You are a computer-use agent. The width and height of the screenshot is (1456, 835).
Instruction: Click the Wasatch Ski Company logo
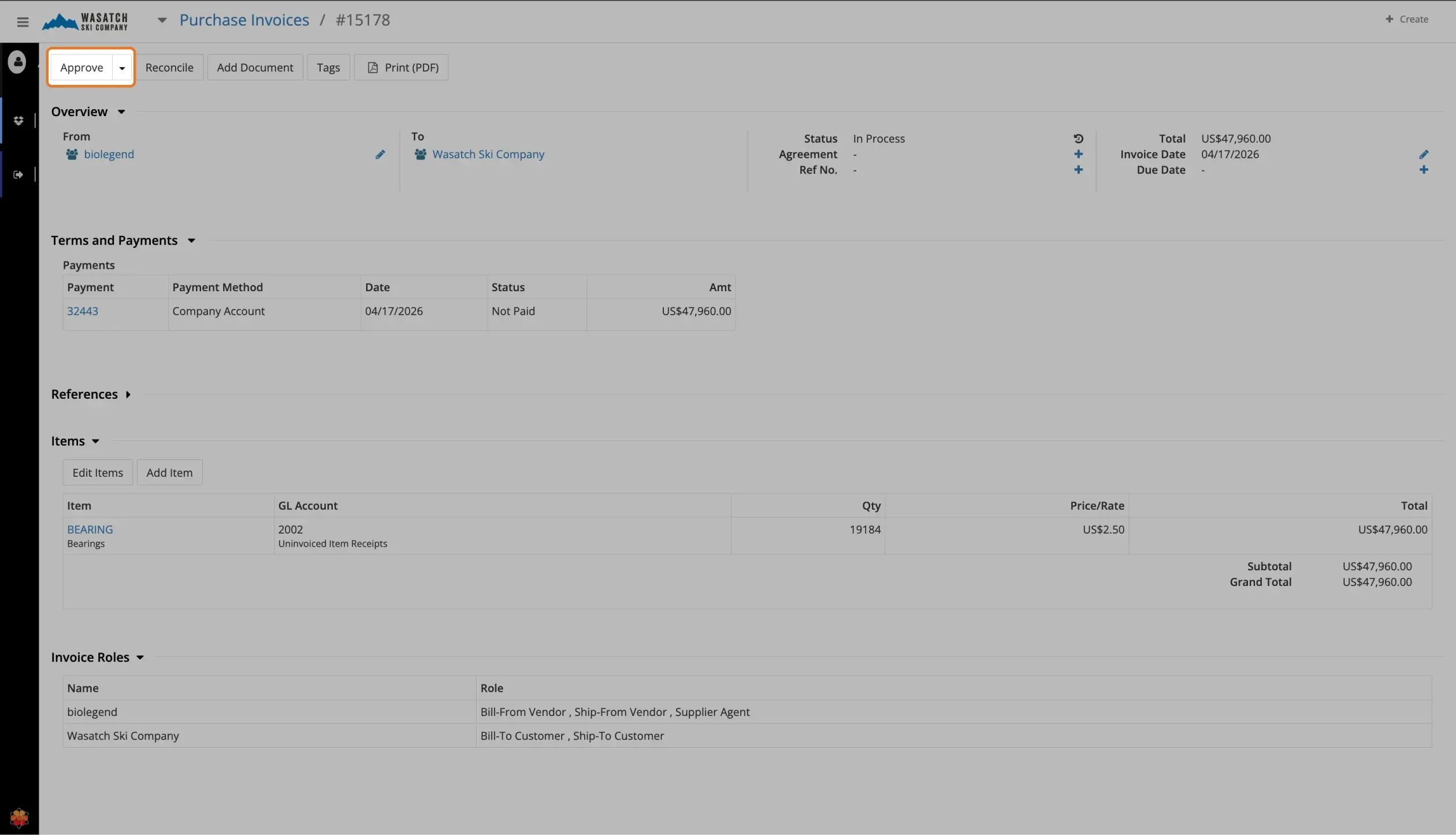pyautogui.click(x=85, y=21)
